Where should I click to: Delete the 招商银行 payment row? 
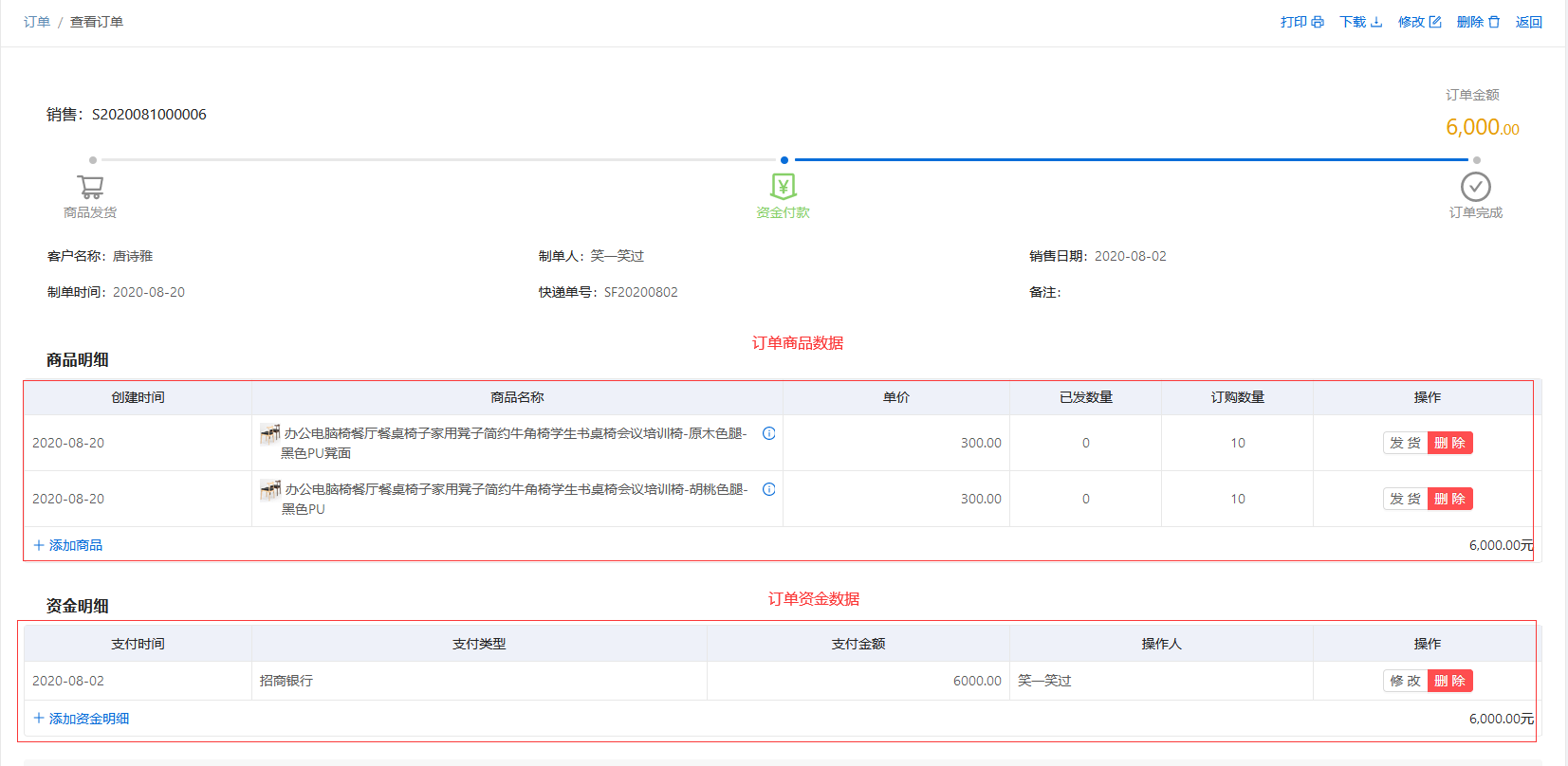(1450, 681)
